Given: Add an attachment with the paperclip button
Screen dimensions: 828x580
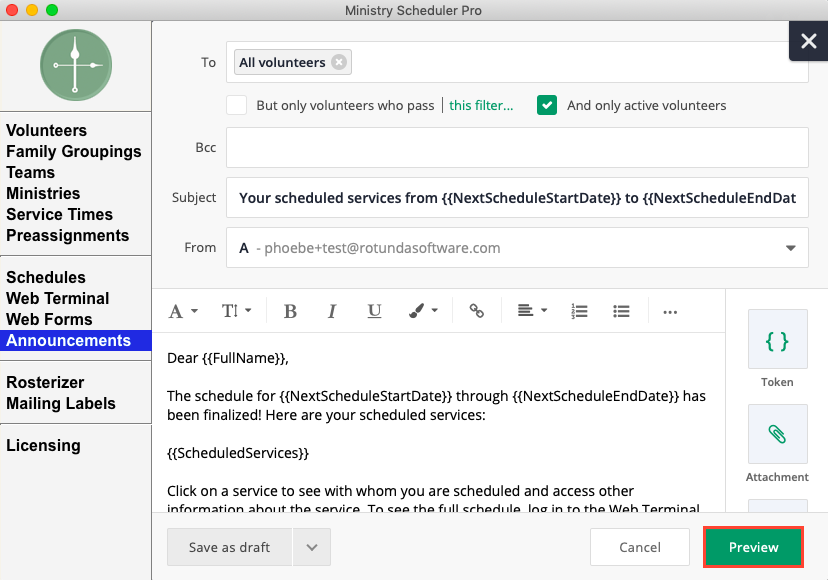Looking at the screenshot, I should click(777, 434).
